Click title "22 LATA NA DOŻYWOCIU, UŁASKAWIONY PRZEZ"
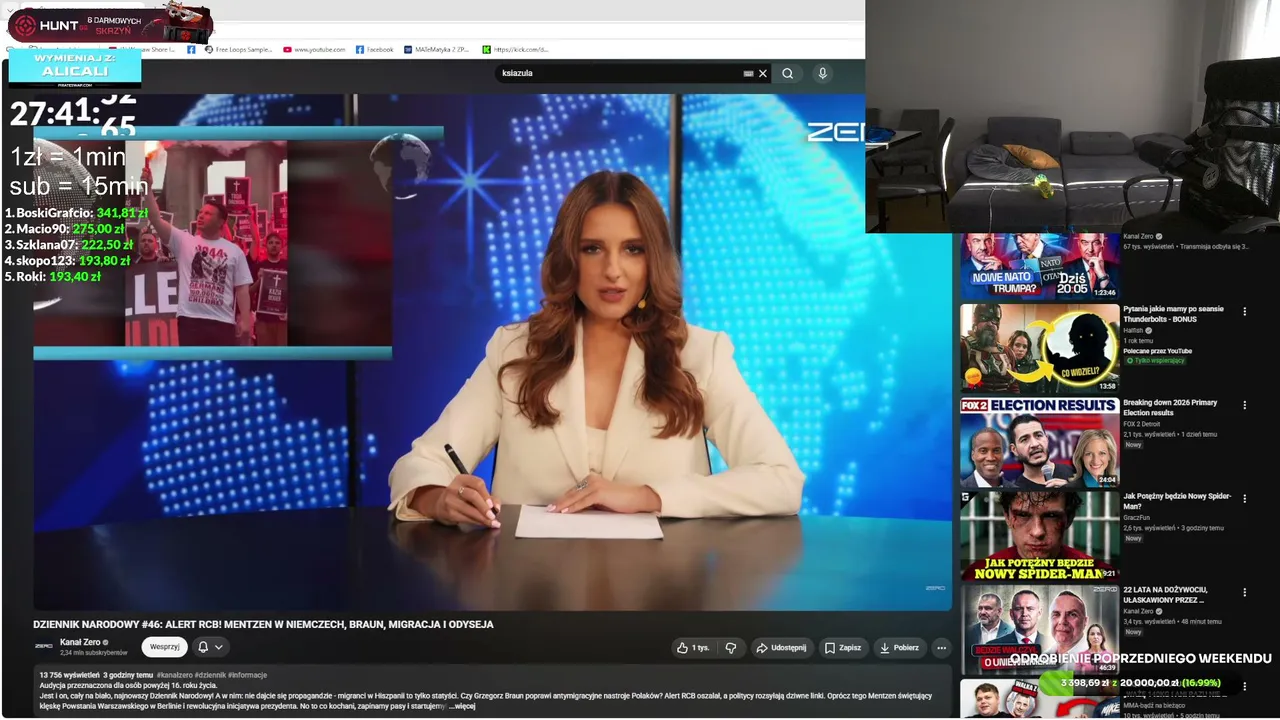 (1165, 595)
